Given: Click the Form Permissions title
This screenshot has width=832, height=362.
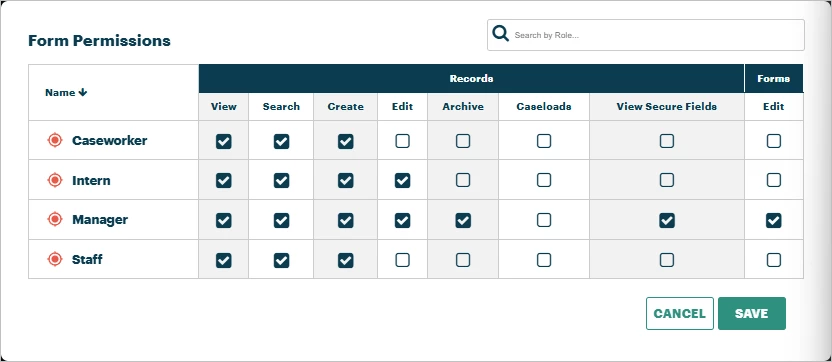Looking at the screenshot, I should click(99, 41).
